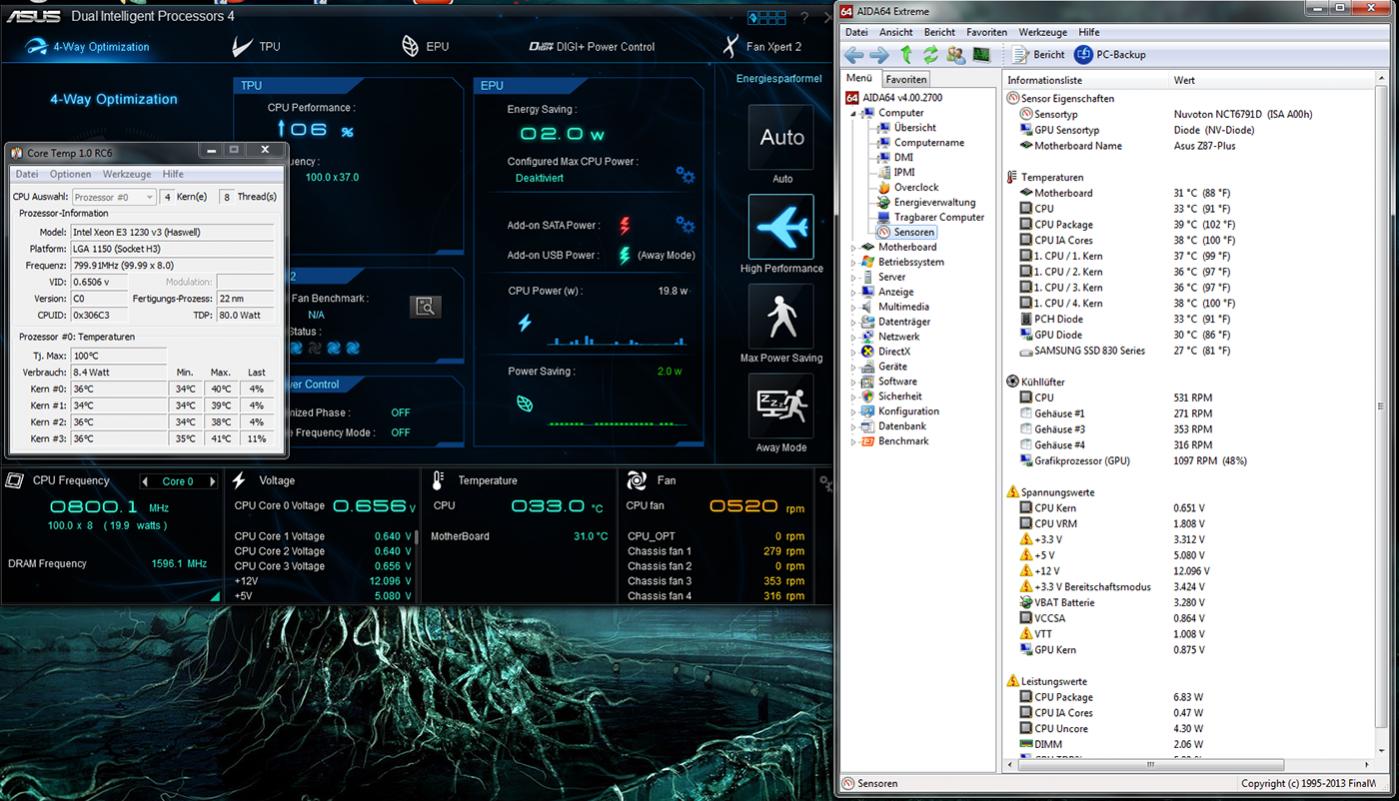Toggle the Add-on USB Power lightning switch
The height and width of the screenshot is (801, 1399).
click(625, 255)
